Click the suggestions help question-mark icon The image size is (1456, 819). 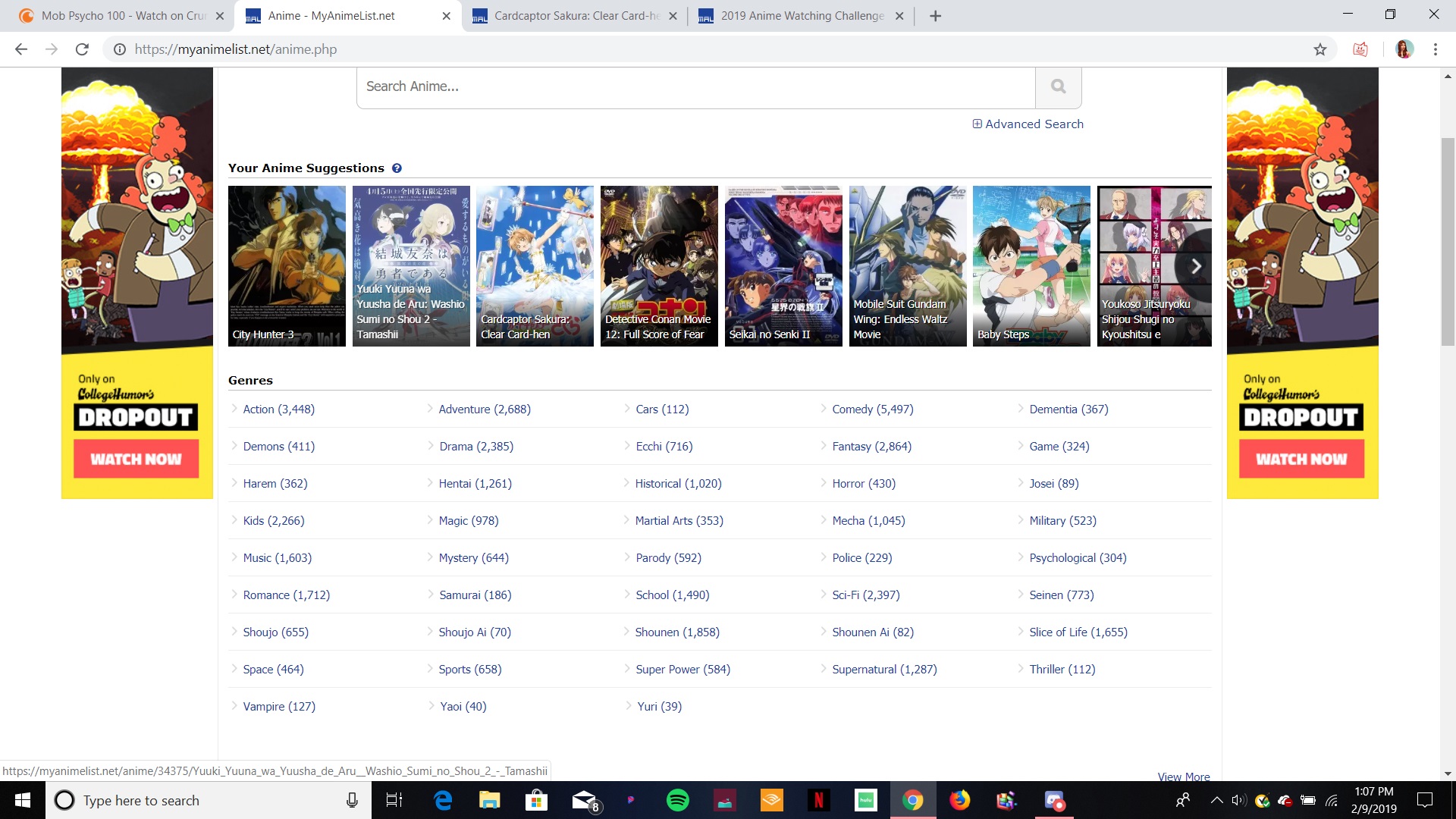click(x=397, y=168)
